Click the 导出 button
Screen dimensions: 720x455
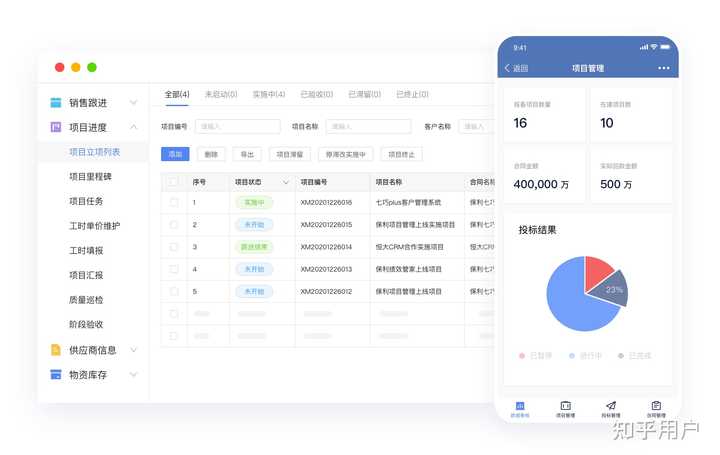[247, 154]
